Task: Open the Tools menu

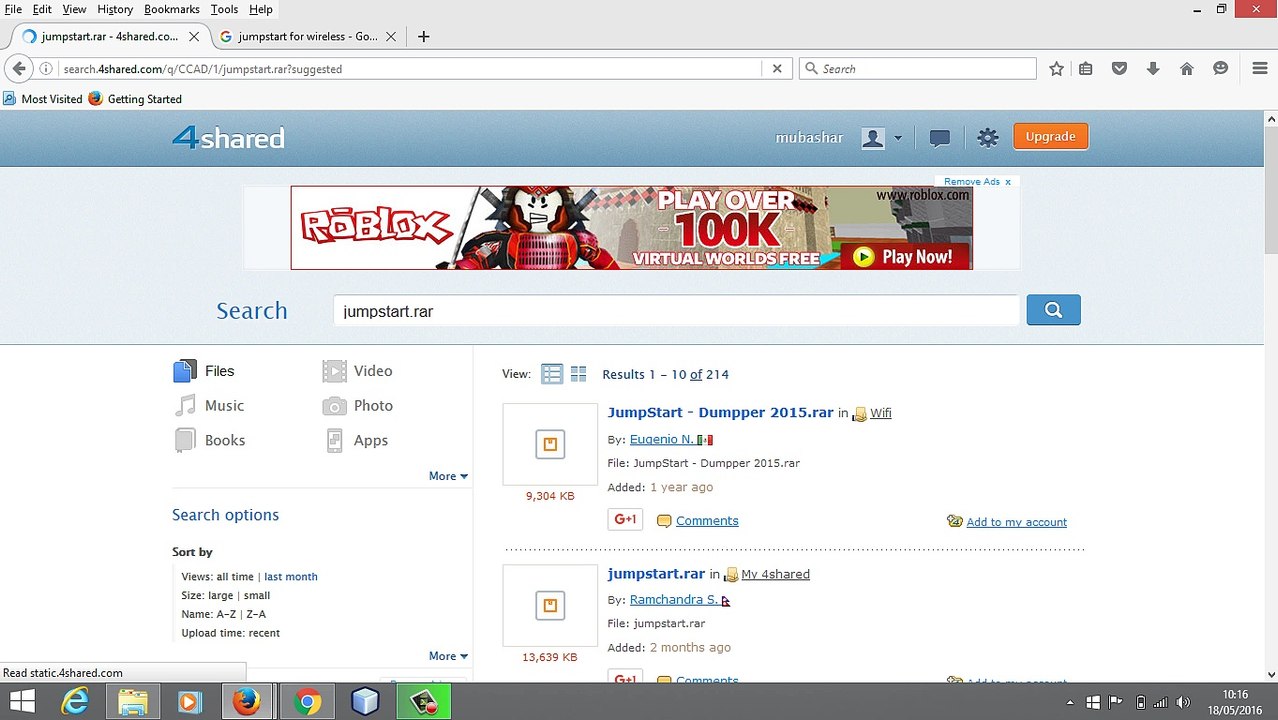Action: click(224, 9)
